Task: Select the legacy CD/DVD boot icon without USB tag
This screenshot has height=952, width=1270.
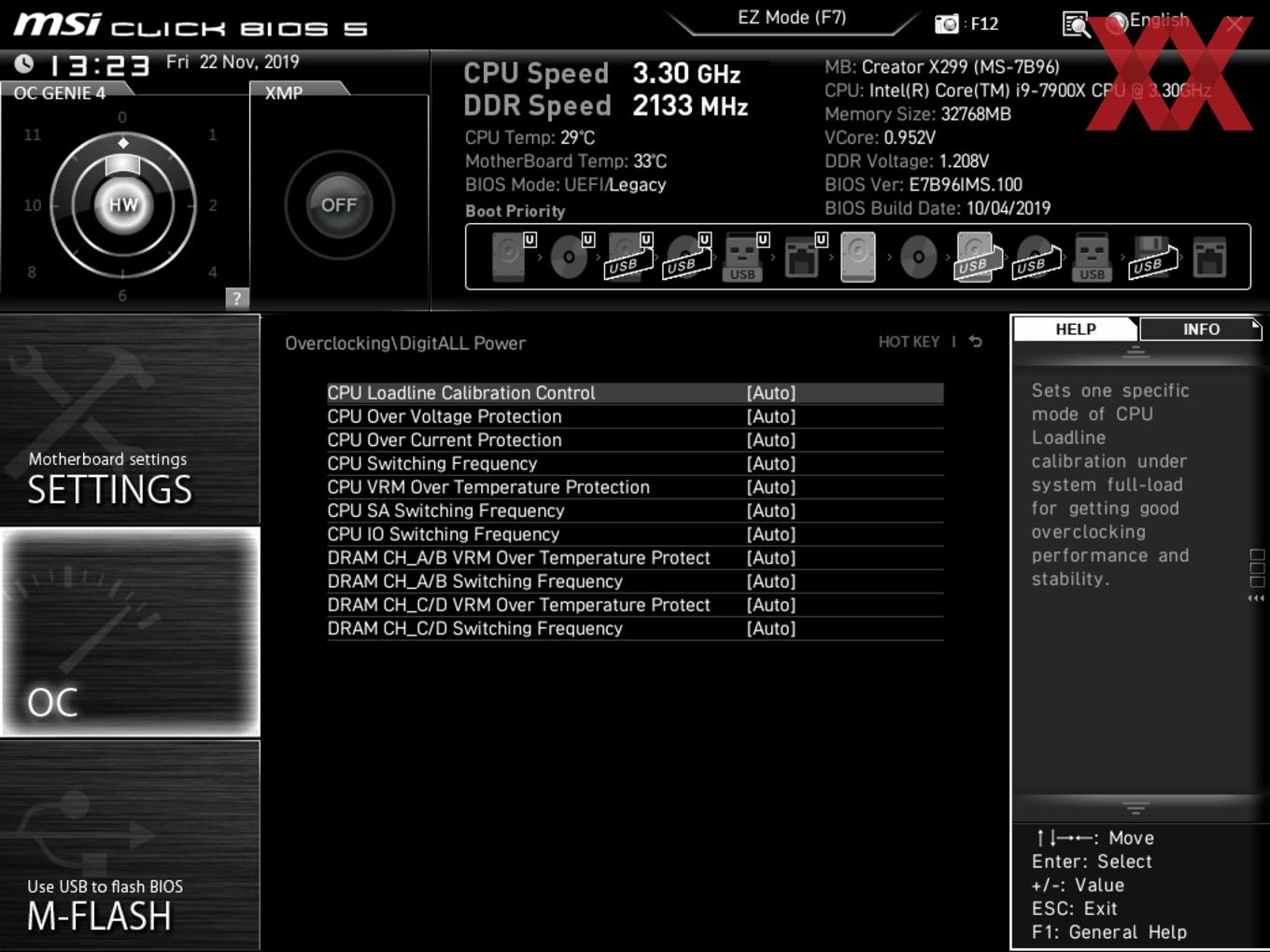Action: click(918, 257)
